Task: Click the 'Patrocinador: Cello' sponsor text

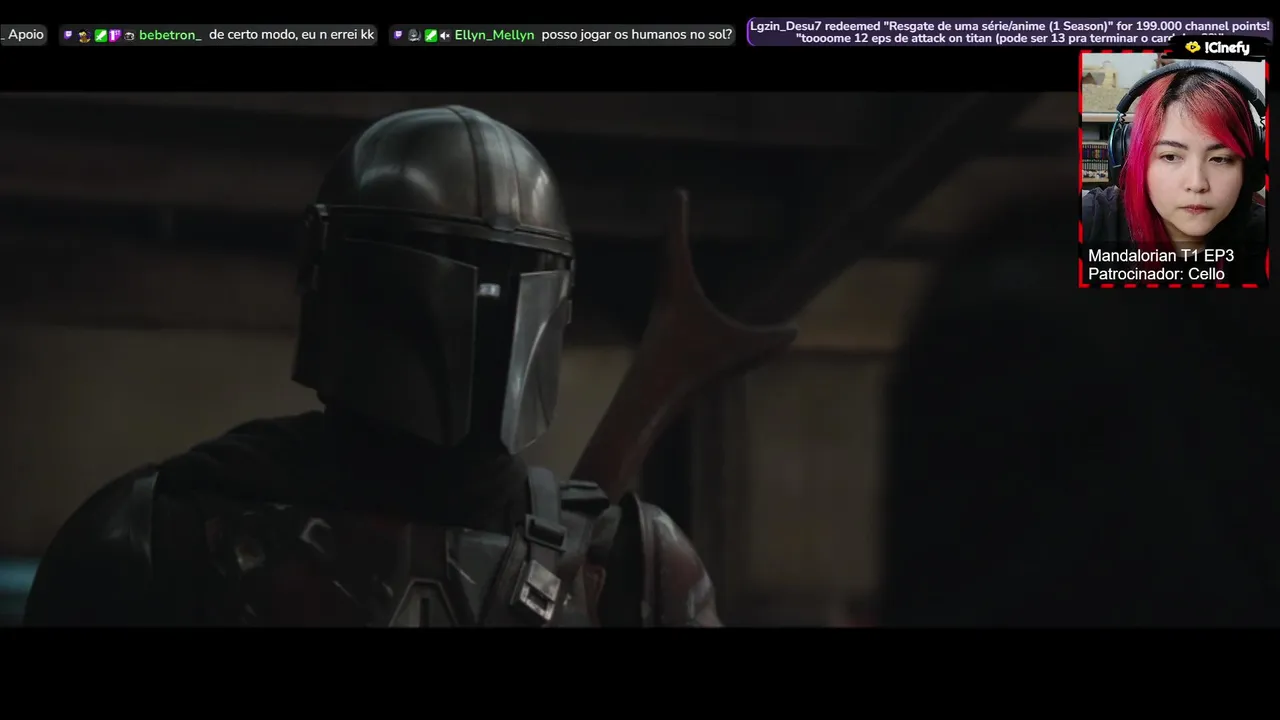Action: [x=1156, y=274]
